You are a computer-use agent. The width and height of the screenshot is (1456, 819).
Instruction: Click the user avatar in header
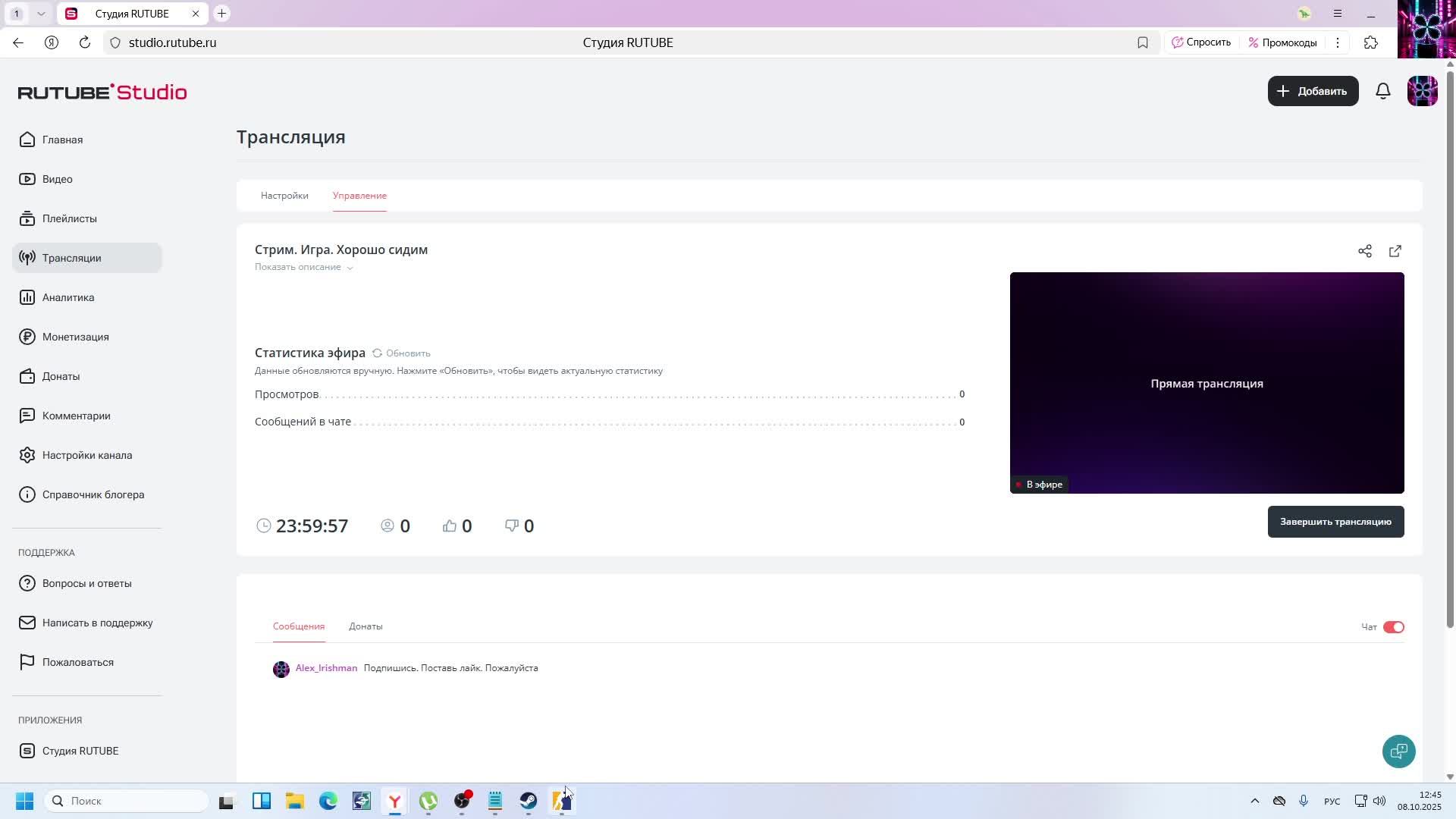[x=1422, y=91]
